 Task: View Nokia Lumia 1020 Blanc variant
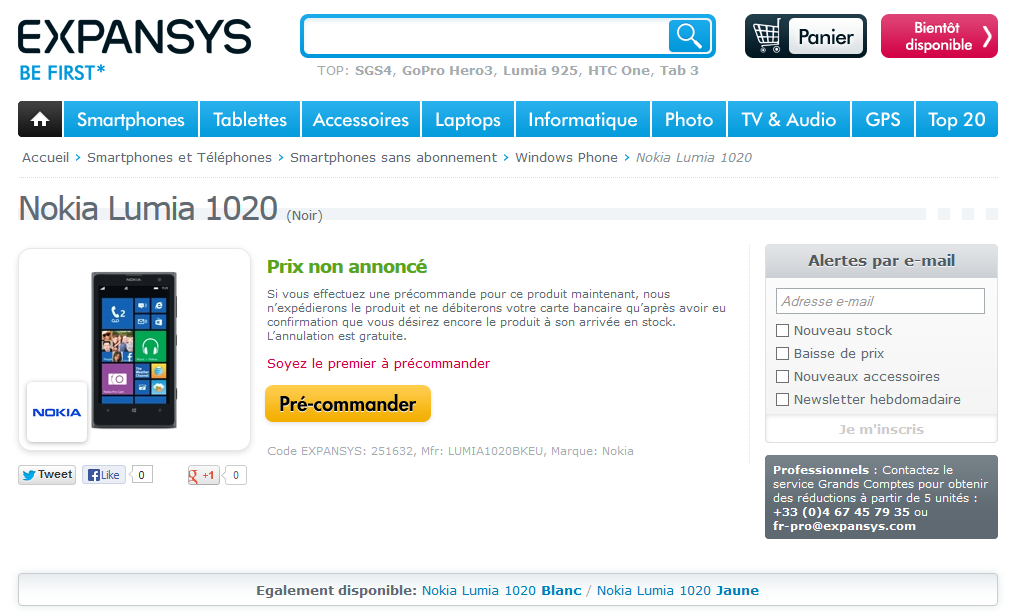502,591
